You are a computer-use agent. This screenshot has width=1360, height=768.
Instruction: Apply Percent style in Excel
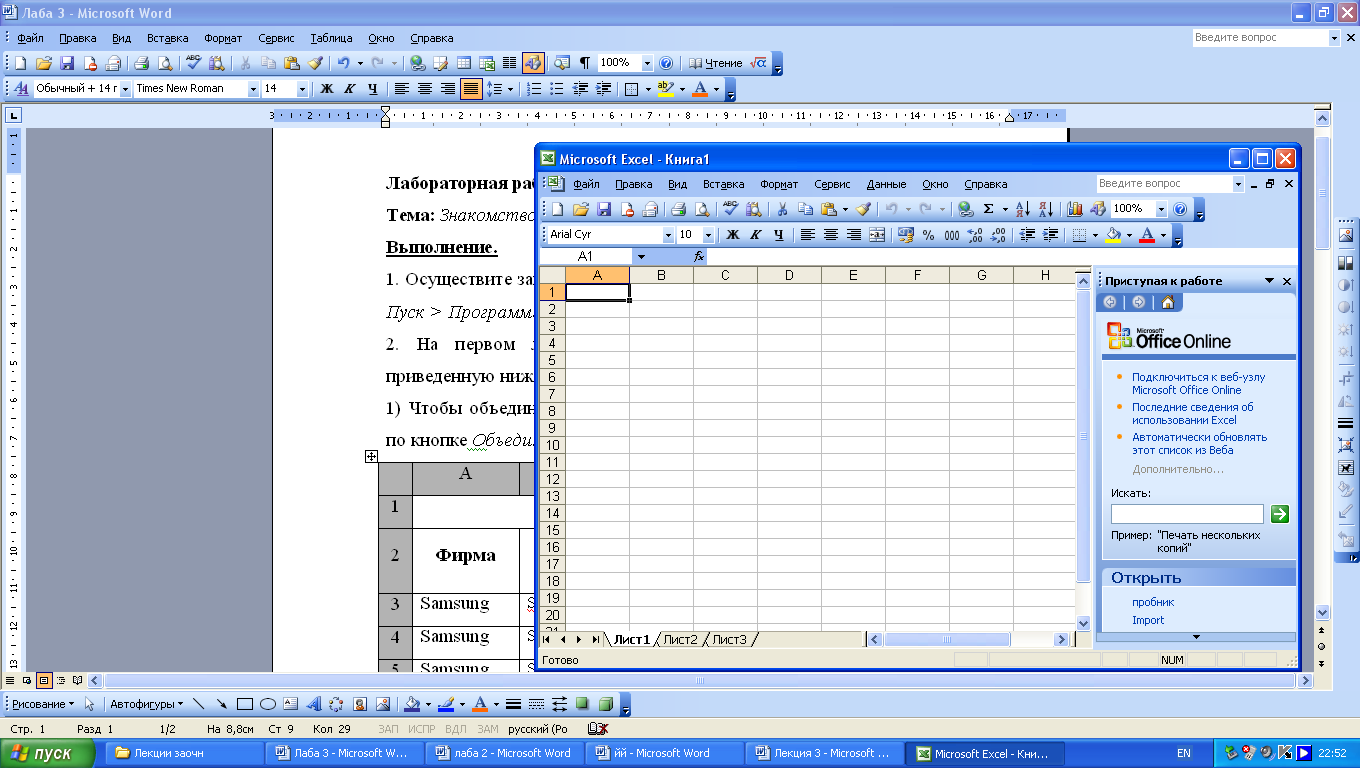(x=928, y=235)
